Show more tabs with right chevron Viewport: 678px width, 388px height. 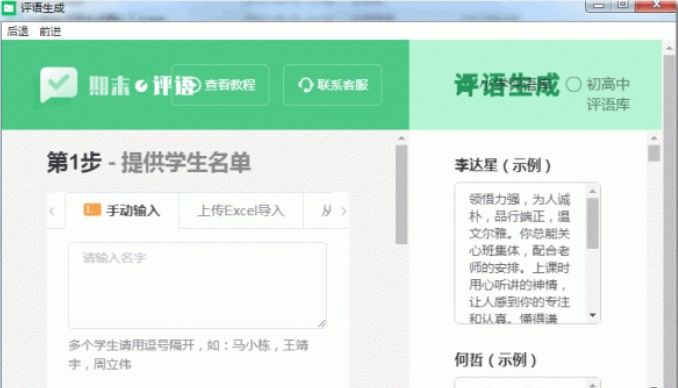343,211
